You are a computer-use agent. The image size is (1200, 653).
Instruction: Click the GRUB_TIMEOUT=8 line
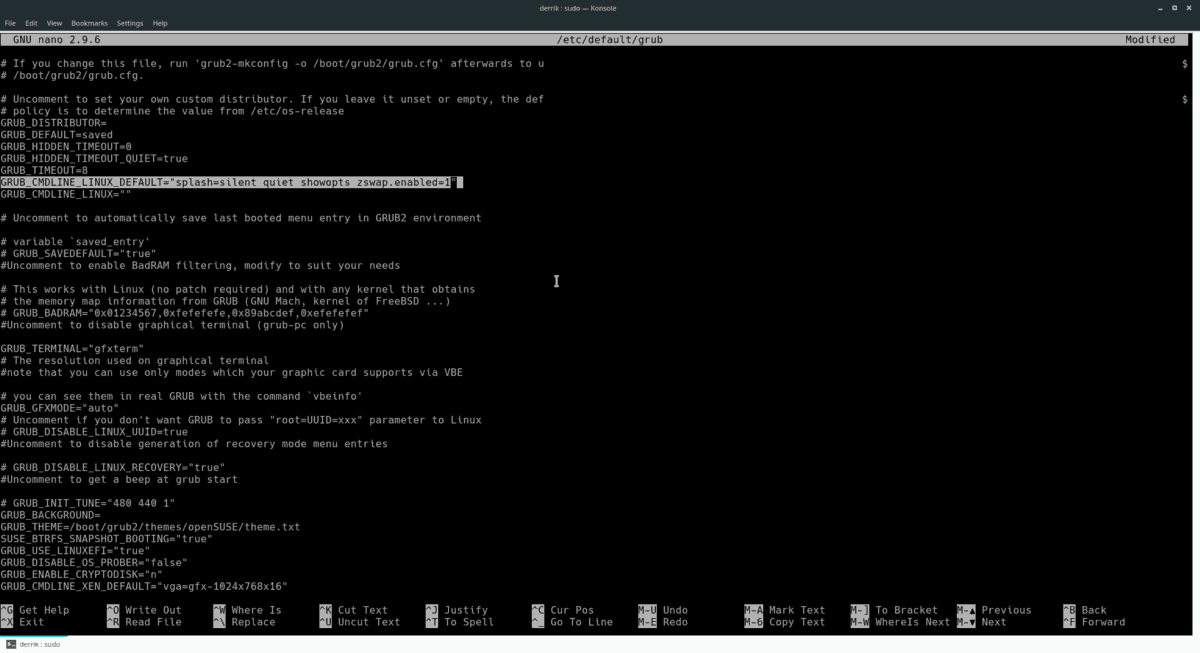(44, 170)
